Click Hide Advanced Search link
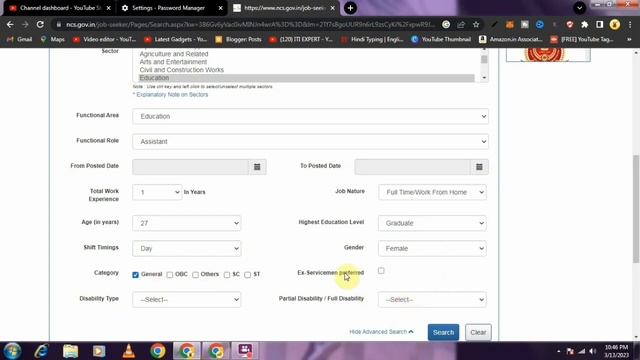This screenshot has height=360, width=640. click(x=381, y=332)
